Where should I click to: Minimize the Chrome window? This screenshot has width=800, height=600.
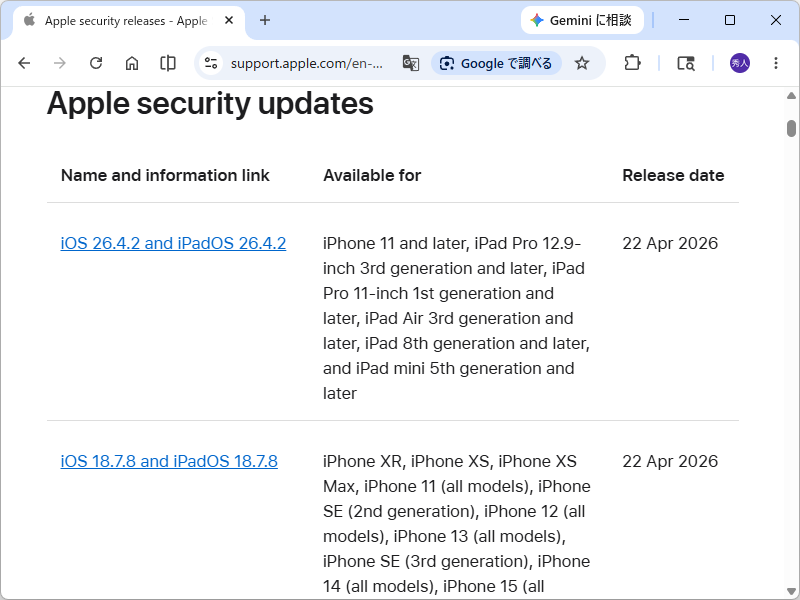[x=684, y=20]
